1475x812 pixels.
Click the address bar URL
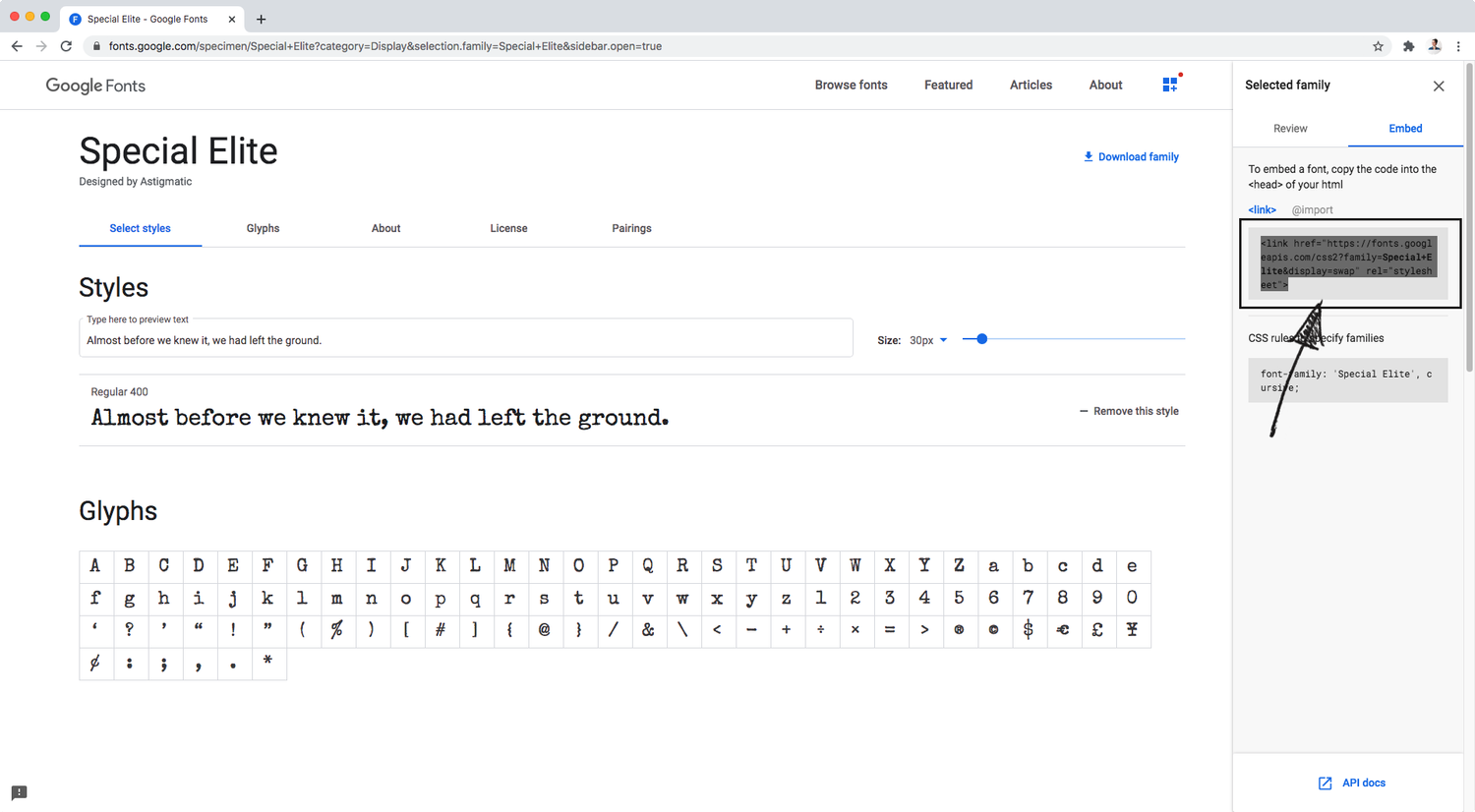[x=384, y=46]
